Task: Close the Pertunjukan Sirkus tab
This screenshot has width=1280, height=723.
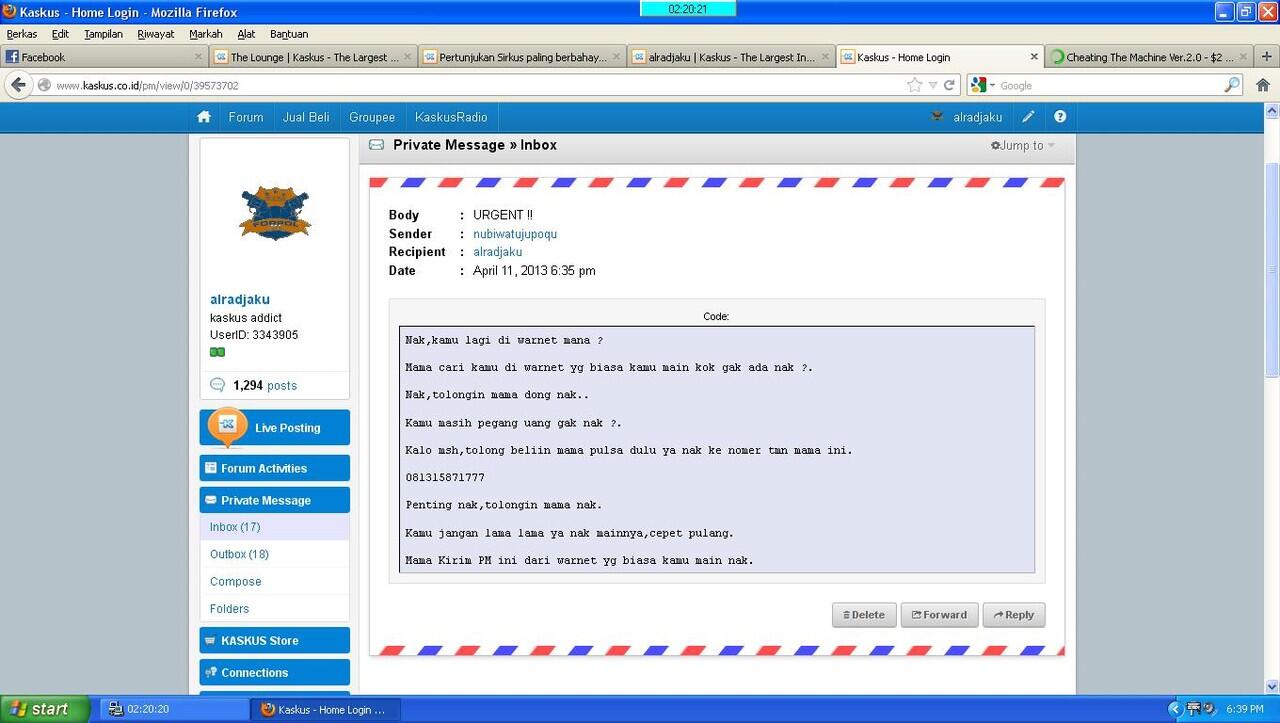Action: click(616, 57)
